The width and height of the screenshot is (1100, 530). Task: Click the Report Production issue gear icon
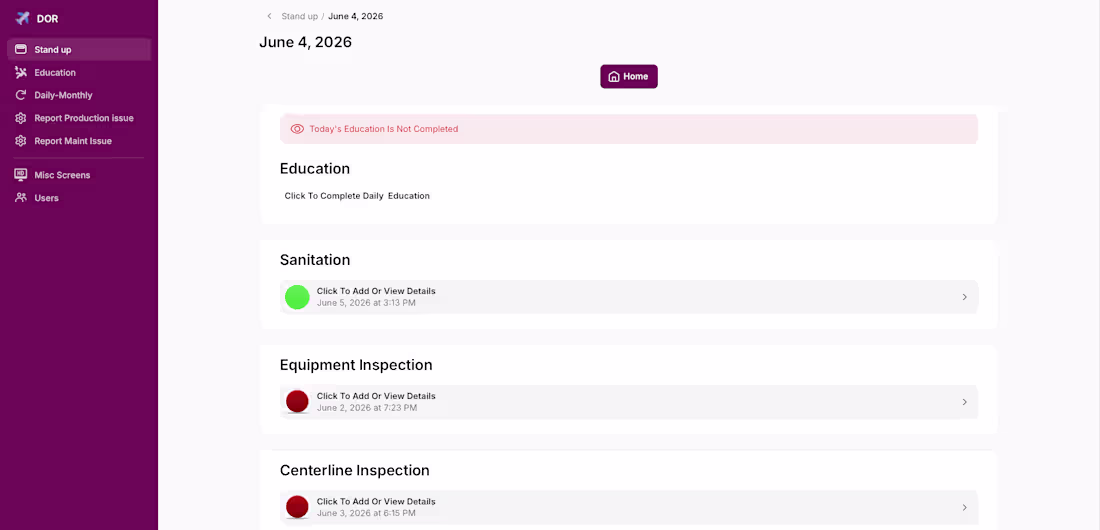click(x=21, y=118)
